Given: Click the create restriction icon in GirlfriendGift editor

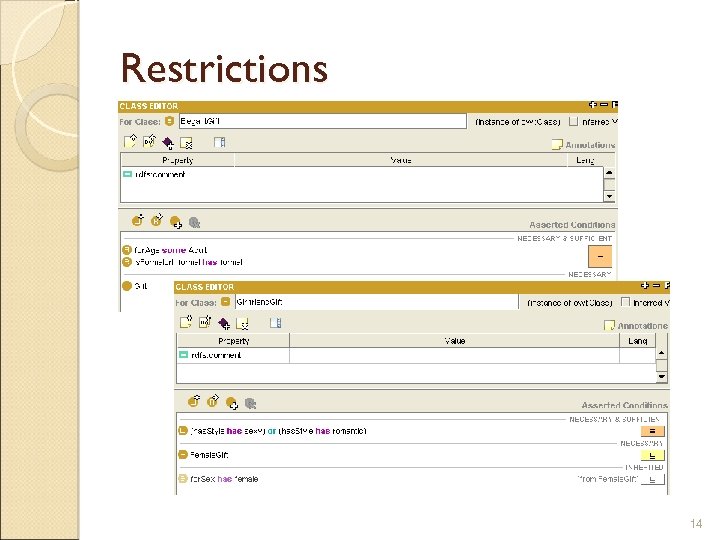Looking at the screenshot, I should [213, 400].
